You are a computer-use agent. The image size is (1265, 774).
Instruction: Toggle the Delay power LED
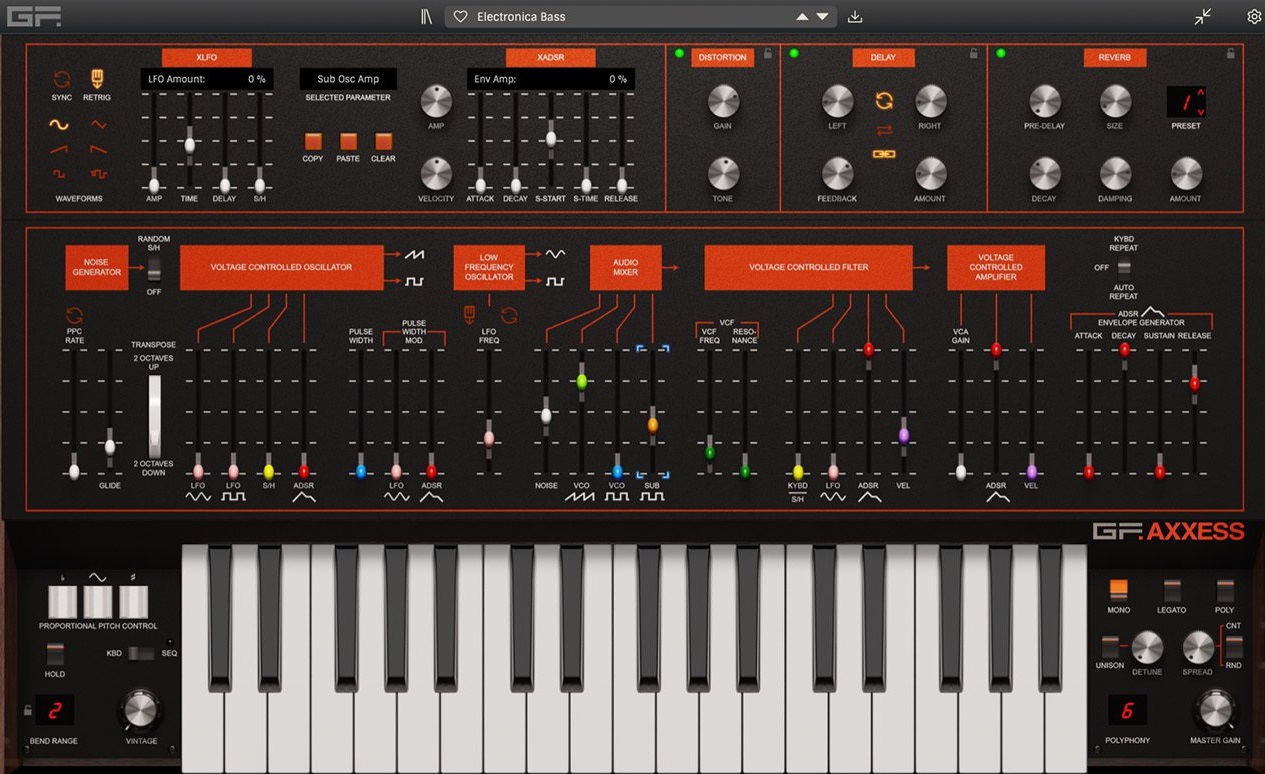(795, 53)
